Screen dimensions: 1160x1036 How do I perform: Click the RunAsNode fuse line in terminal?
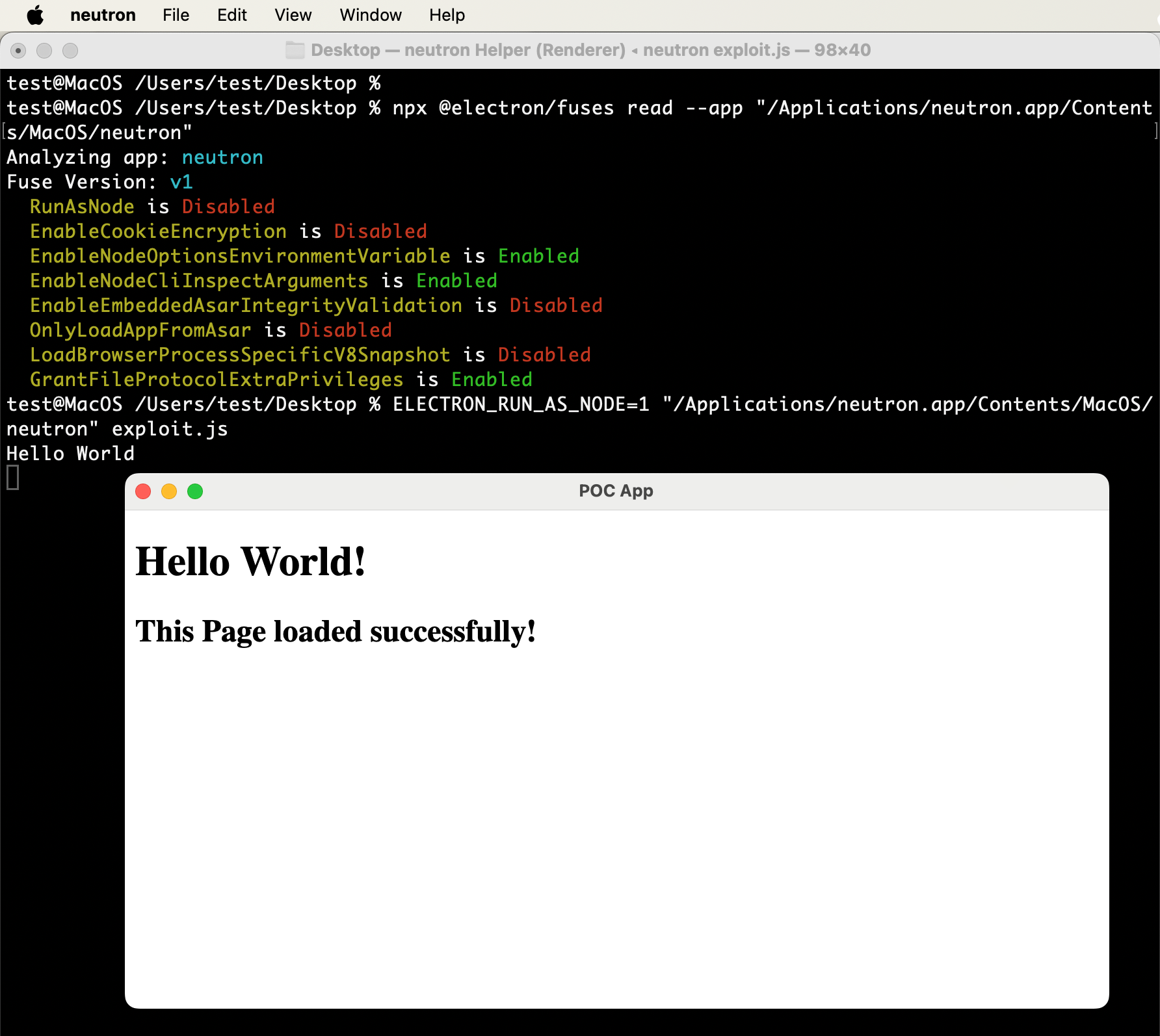(x=152, y=207)
